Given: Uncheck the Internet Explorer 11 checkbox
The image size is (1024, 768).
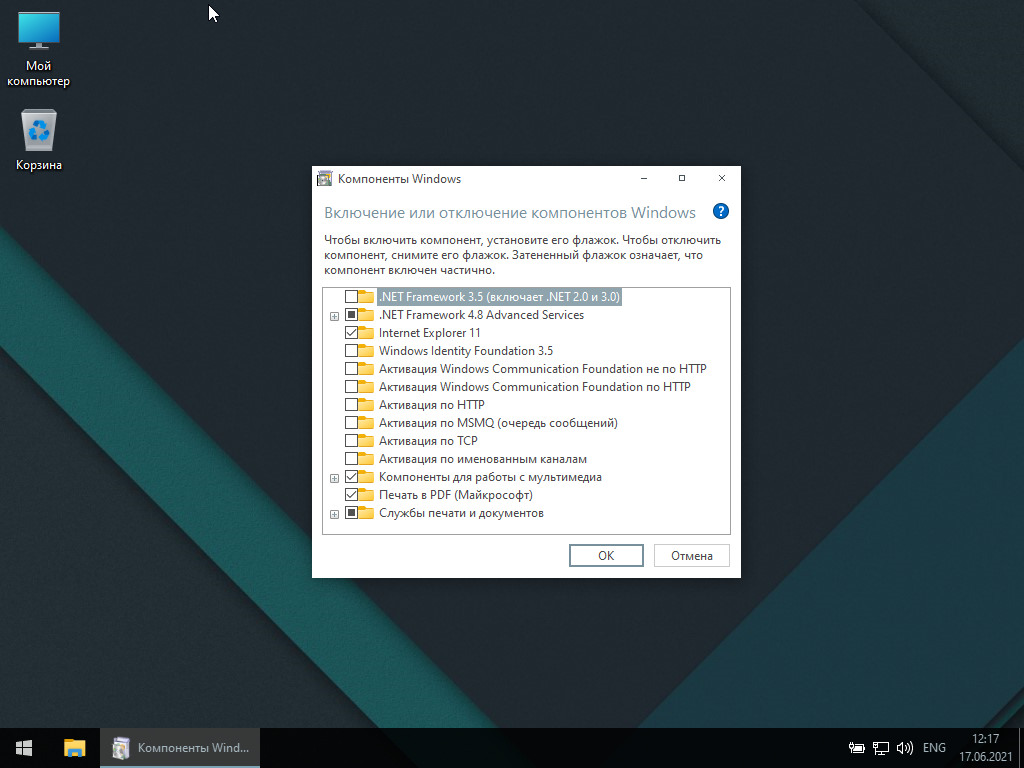Looking at the screenshot, I should pyautogui.click(x=351, y=333).
